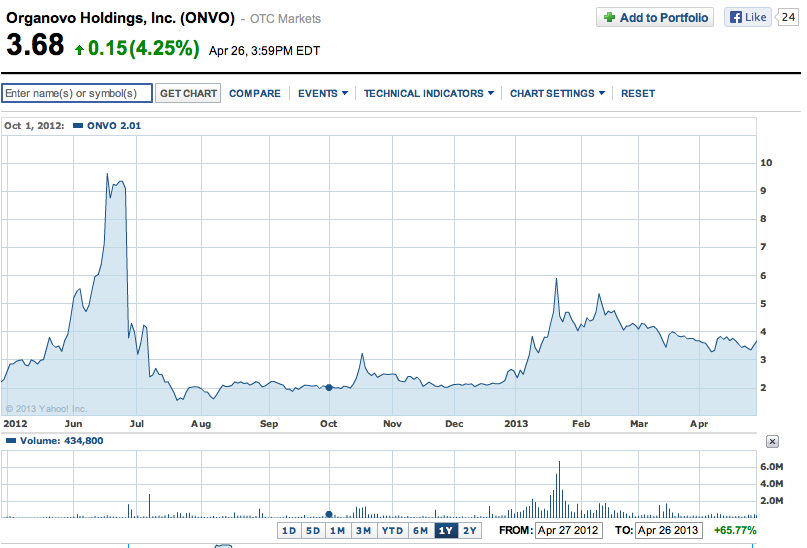Edit the FROM date field Apr 27 2012

point(568,531)
